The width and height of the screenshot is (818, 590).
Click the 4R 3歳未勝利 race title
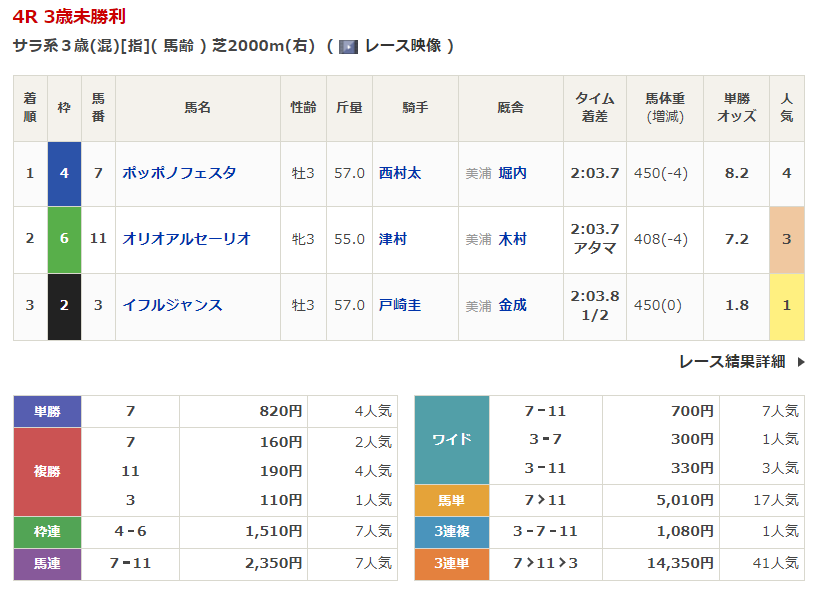pos(69,17)
